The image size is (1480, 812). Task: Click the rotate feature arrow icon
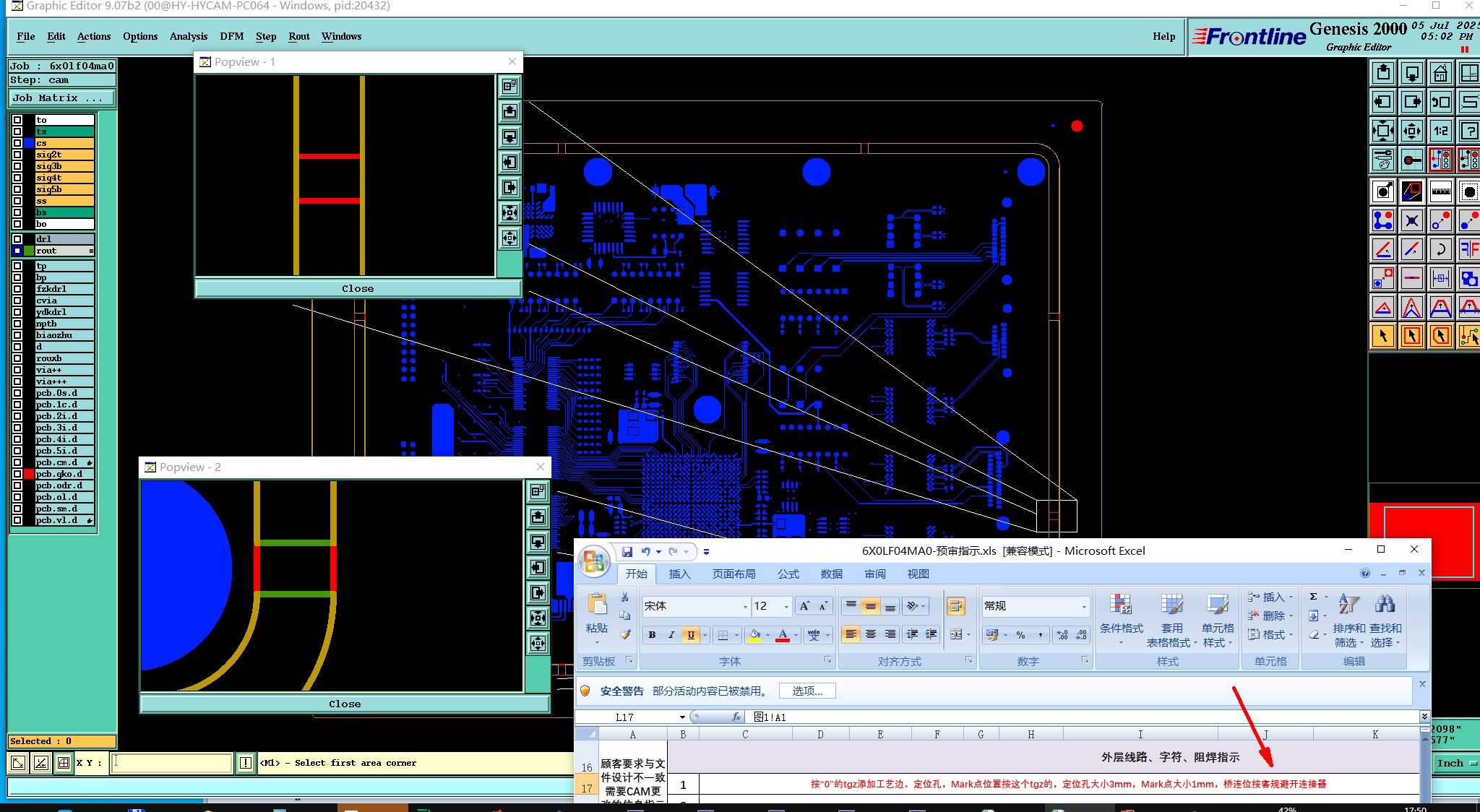pos(1440,249)
